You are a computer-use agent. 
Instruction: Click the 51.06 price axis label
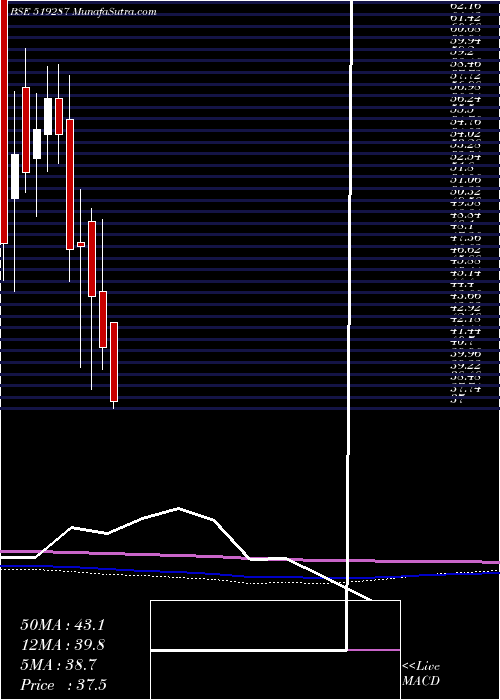466,180
